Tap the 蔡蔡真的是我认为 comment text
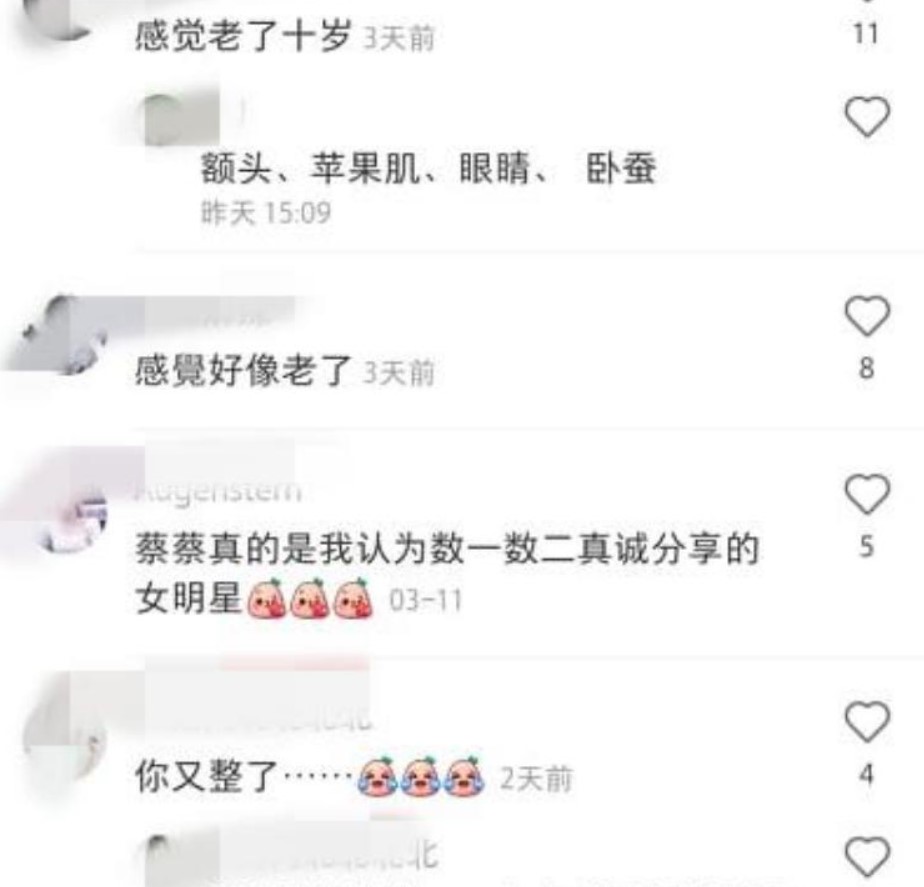Image resolution: width=924 pixels, height=887 pixels. [447, 573]
